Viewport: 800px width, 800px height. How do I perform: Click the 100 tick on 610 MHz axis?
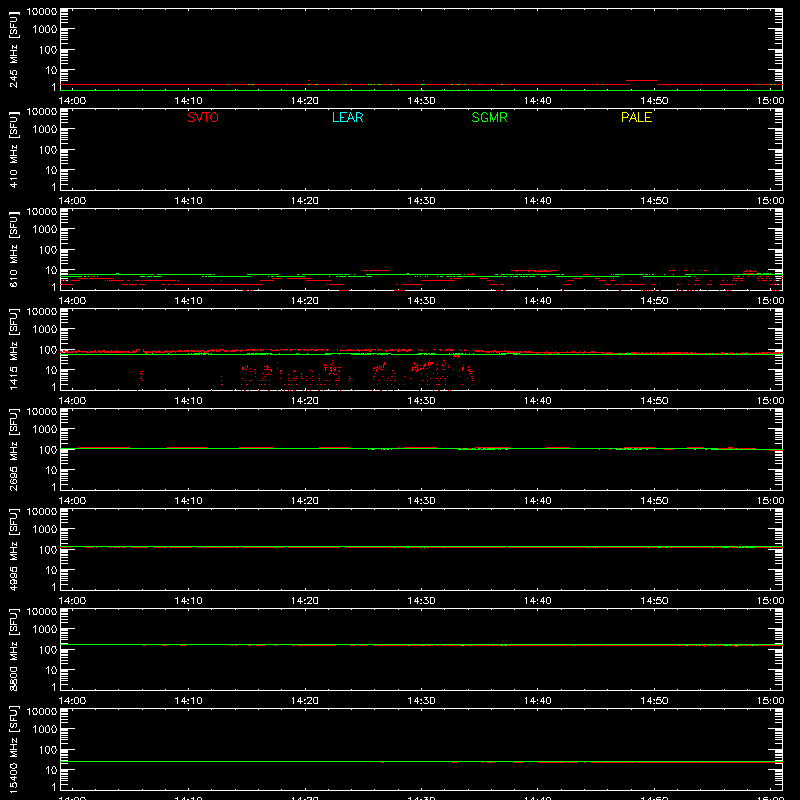coord(48,250)
